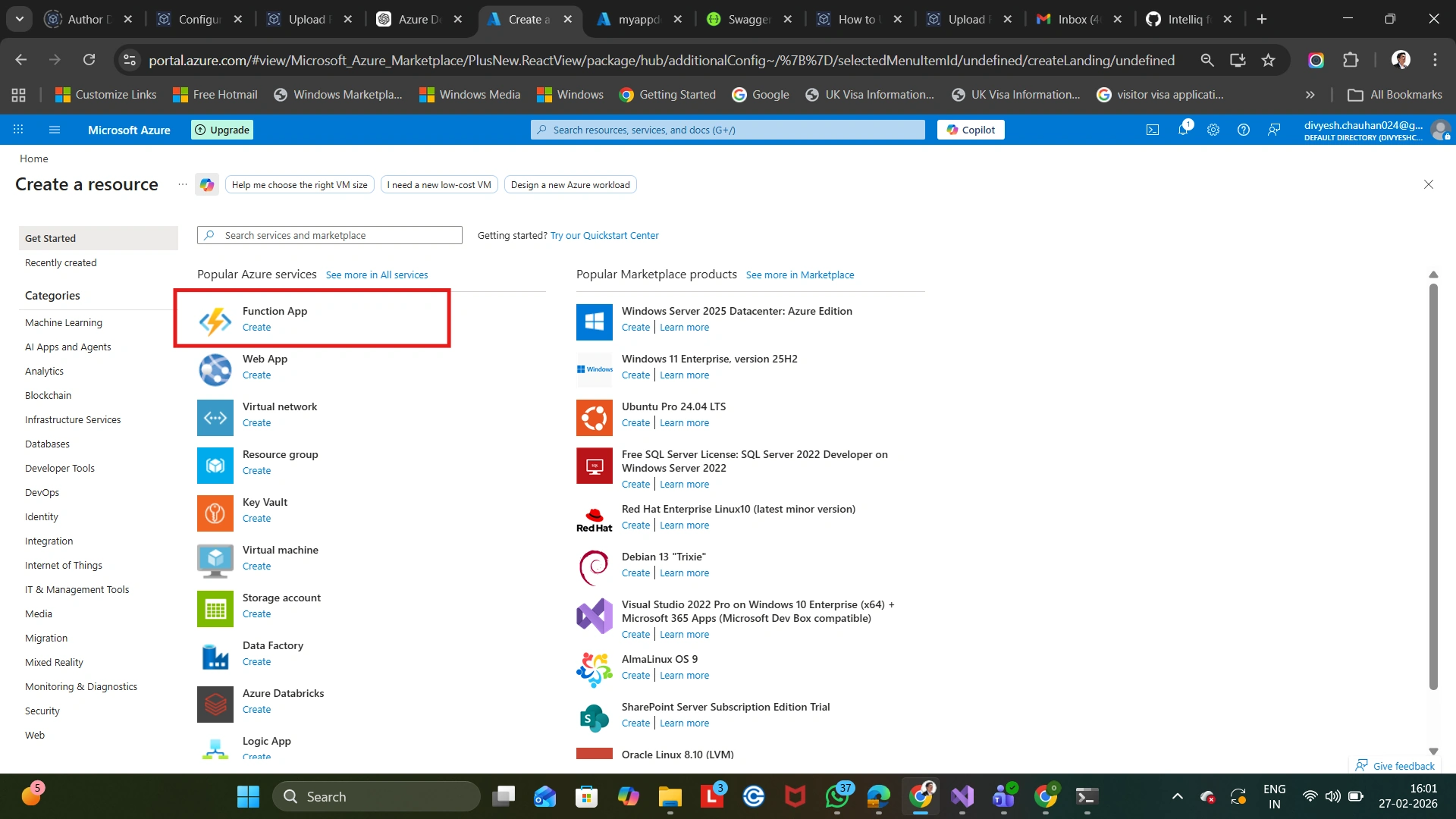Open the Key Vault icon
The height and width of the screenshot is (819, 1456).
215,513
